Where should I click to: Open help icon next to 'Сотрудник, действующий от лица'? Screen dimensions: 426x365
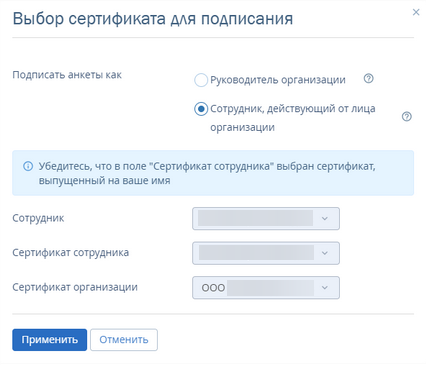click(407, 117)
